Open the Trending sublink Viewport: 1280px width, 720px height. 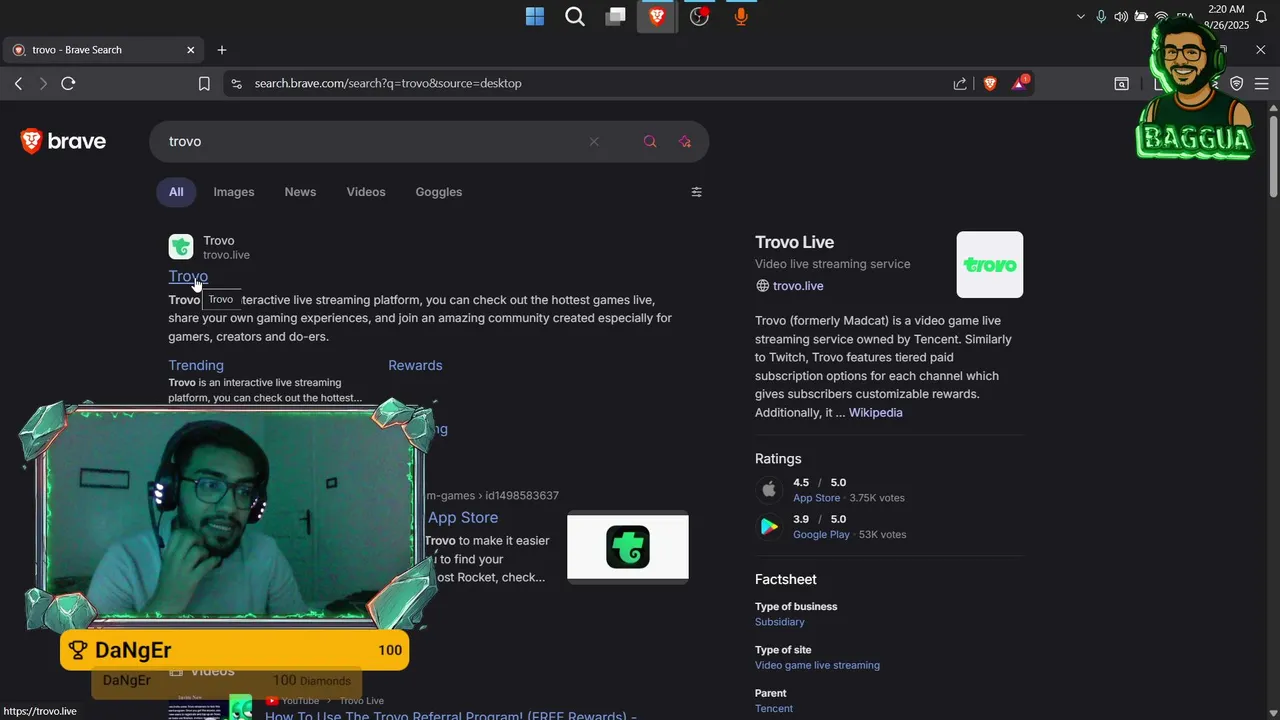point(196,365)
